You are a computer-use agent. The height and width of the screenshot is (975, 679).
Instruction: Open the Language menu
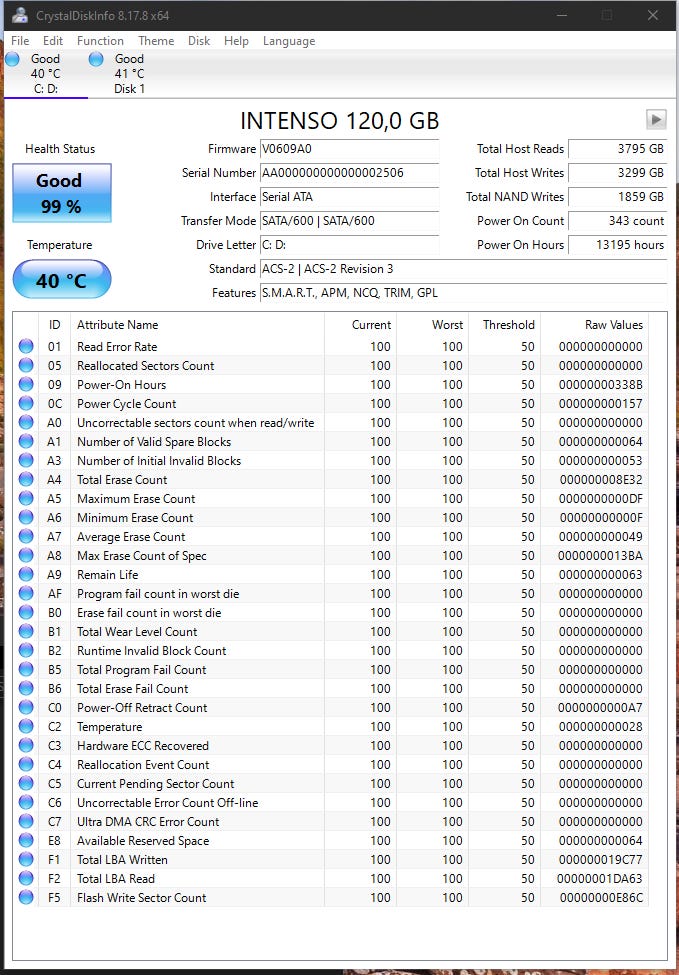coord(289,41)
